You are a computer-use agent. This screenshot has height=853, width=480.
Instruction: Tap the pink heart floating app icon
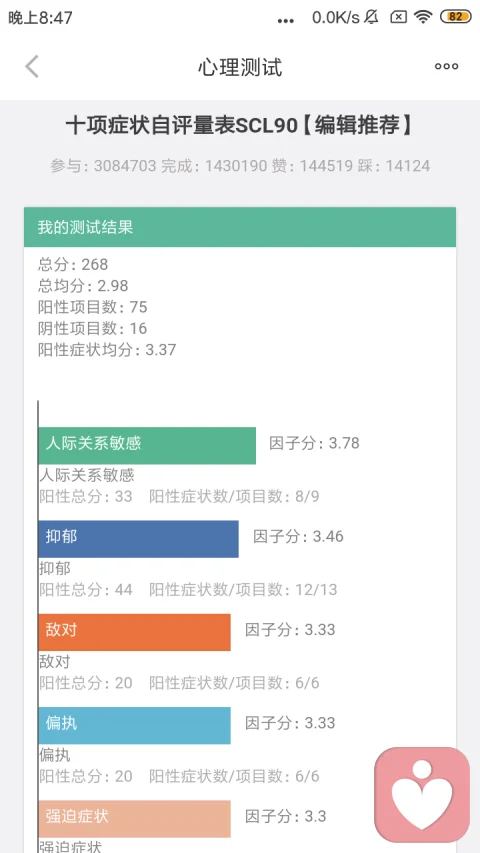[422, 795]
